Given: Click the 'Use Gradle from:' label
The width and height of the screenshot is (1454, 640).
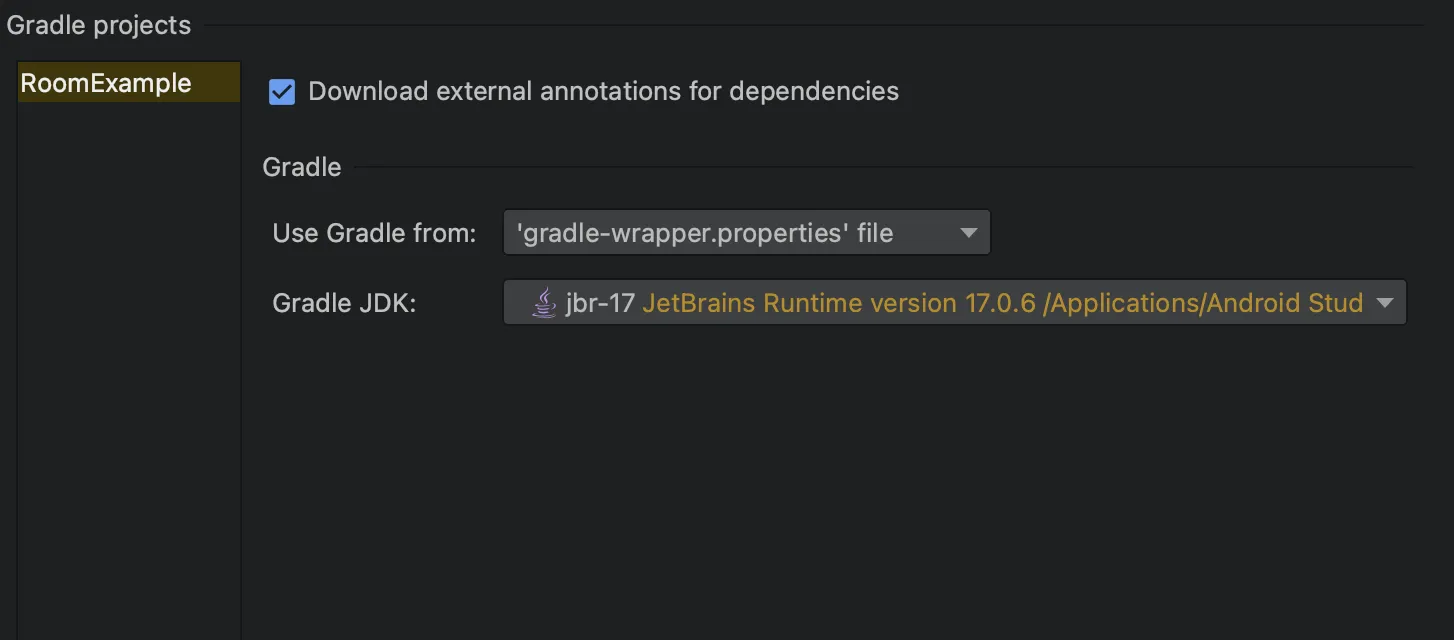Looking at the screenshot, I should coord(374,233).
